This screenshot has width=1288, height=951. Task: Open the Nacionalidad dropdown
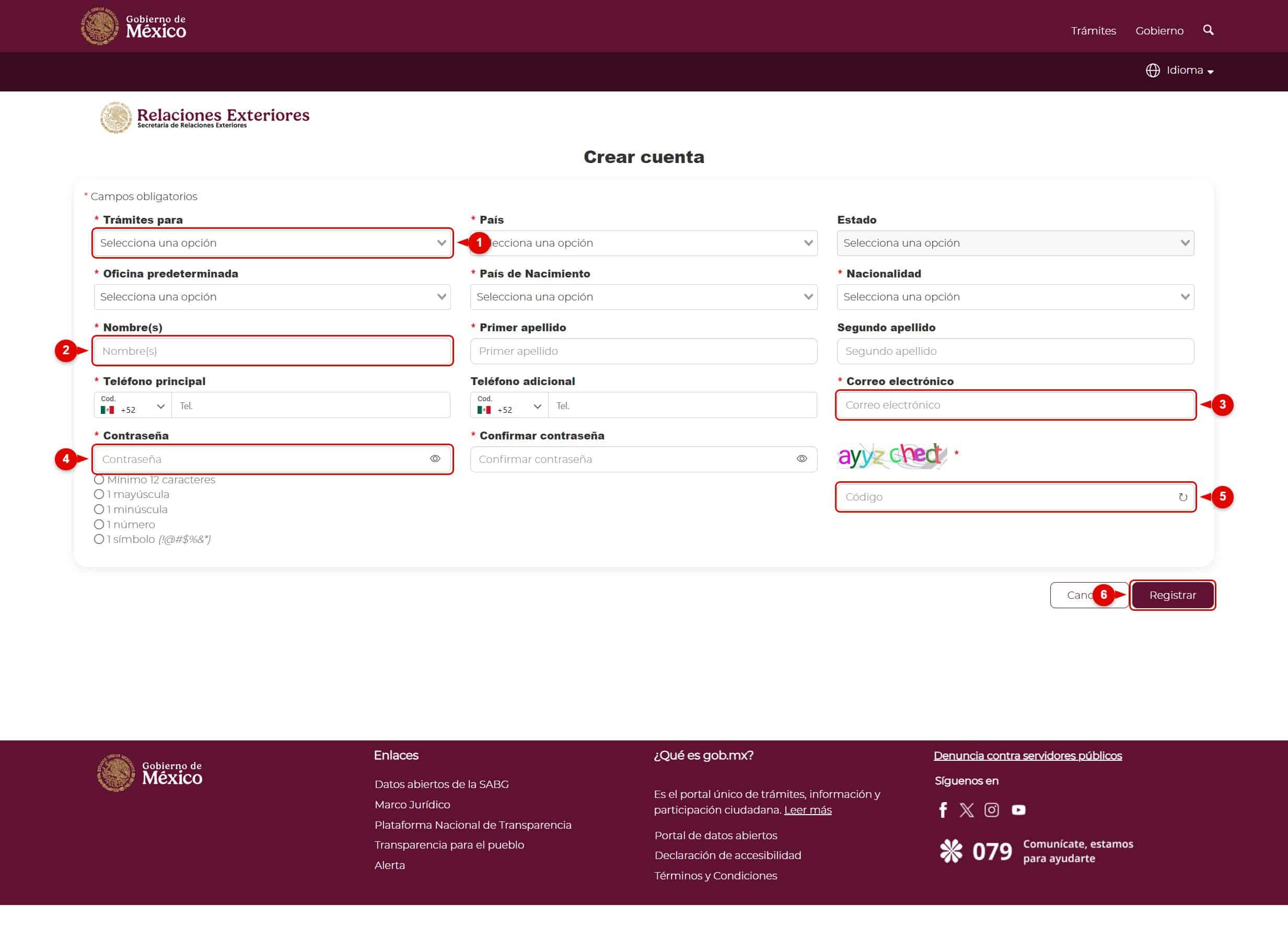tap(1015, 297)
